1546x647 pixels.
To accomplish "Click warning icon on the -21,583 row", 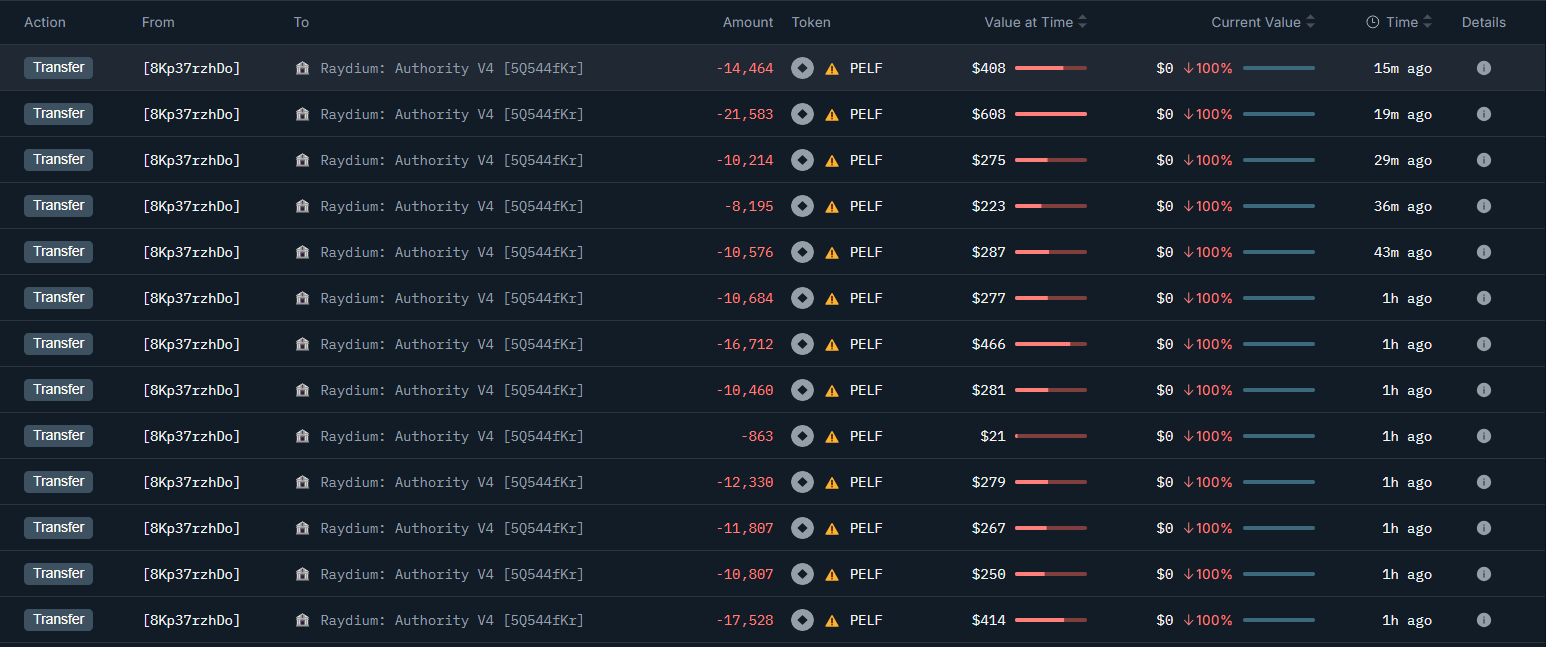I will point(832,115).
